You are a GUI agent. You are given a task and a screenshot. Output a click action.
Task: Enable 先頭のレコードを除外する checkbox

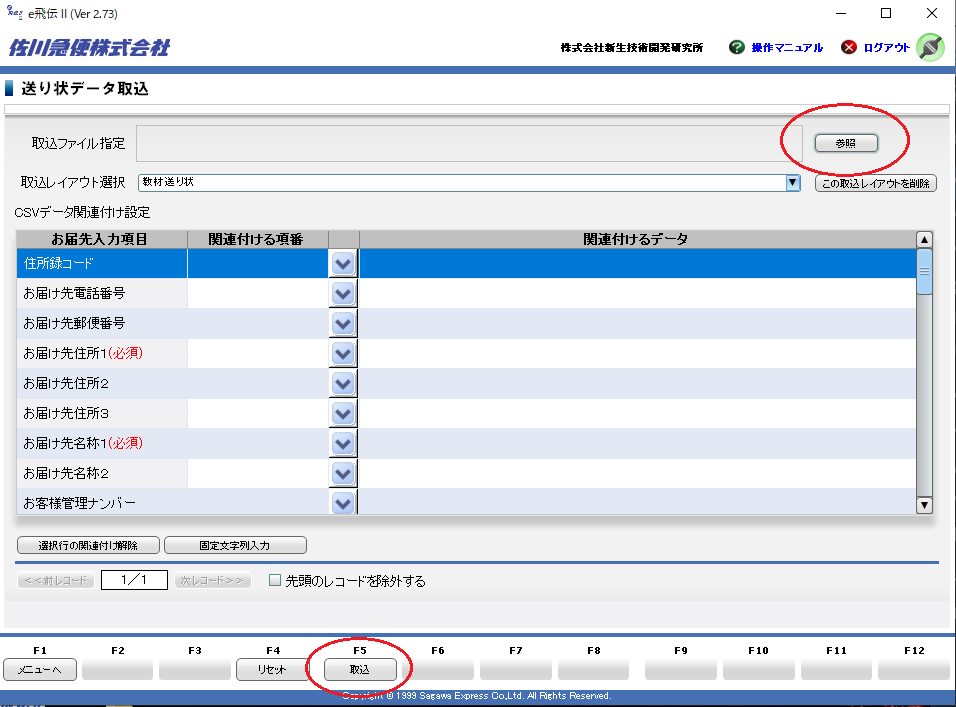coord(275,580)
